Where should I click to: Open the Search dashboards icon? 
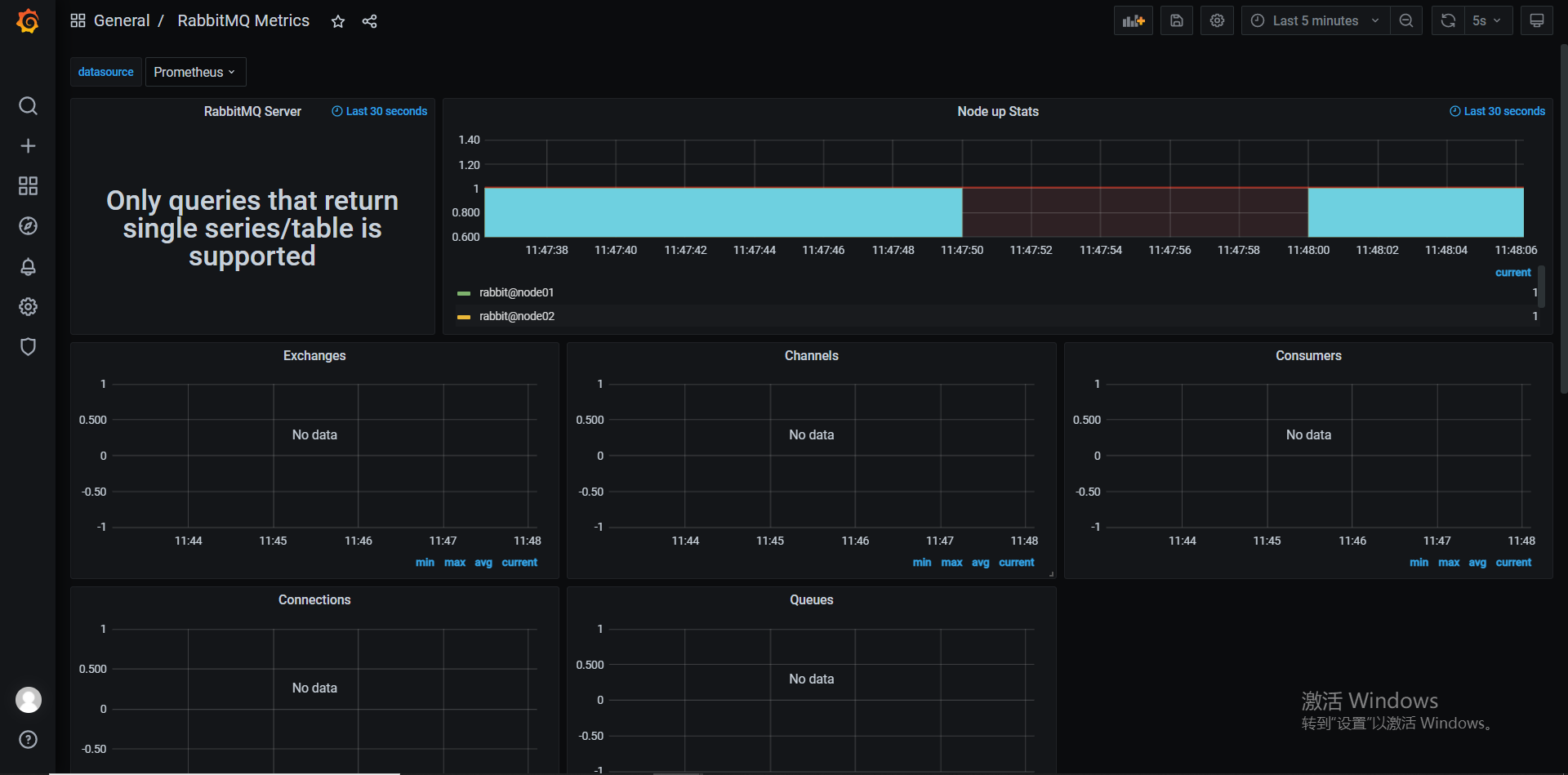pyautogui.click(x=29, y=106)
